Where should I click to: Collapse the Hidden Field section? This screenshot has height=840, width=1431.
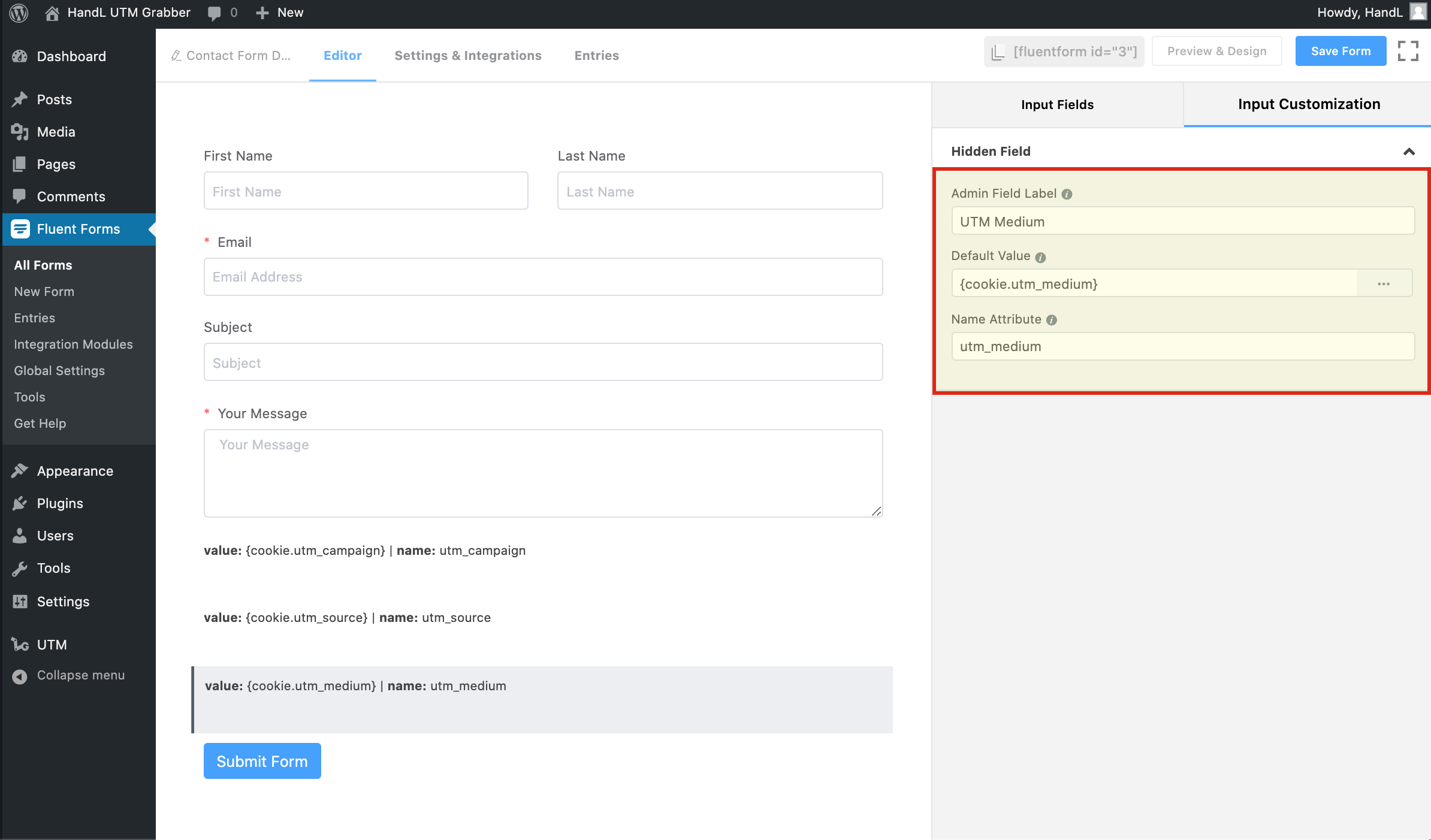(x=1409, y=152)
